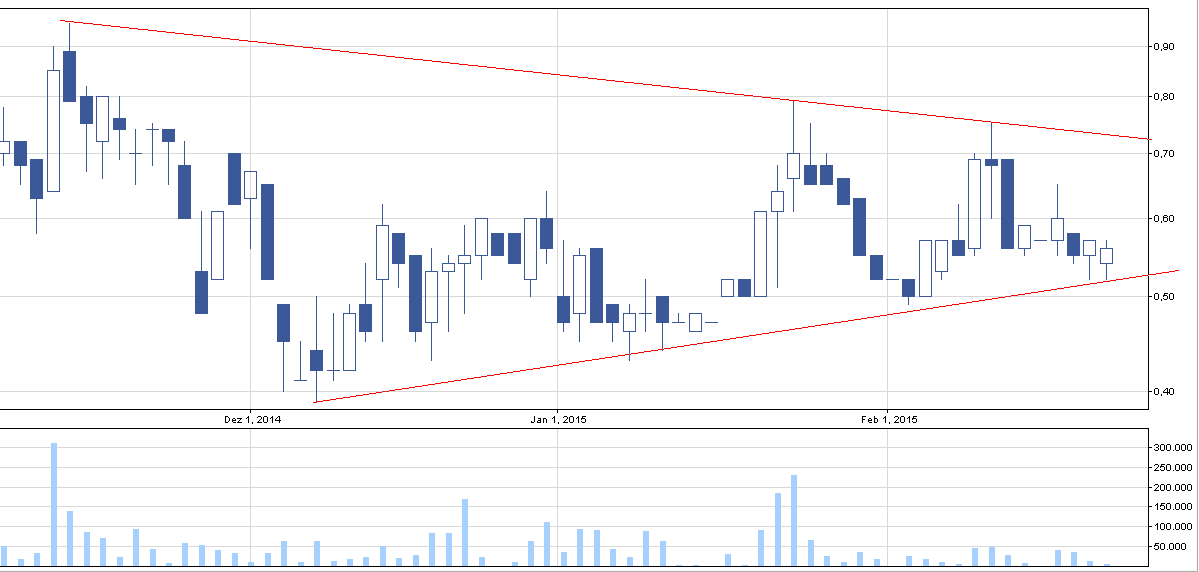Select the Feb 1, 2015 date label

click(888, 420)
